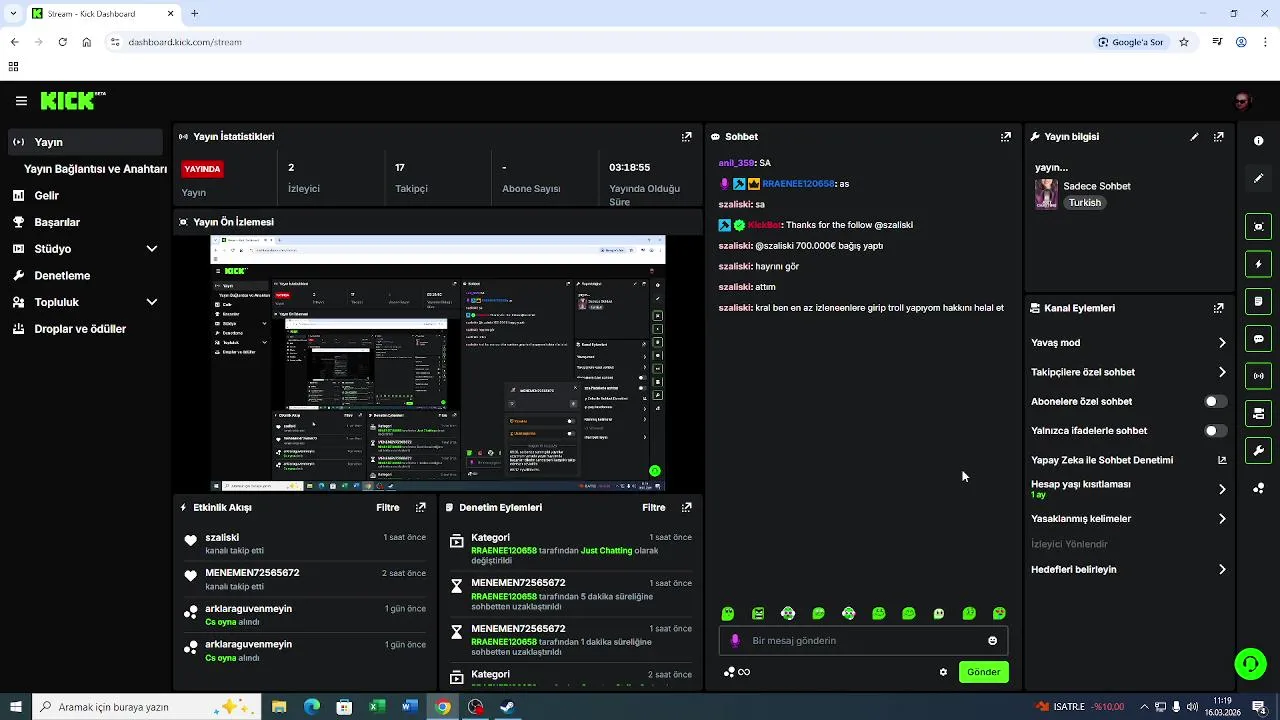Toggle the broadcast signal widget icon

point(1258,376)
